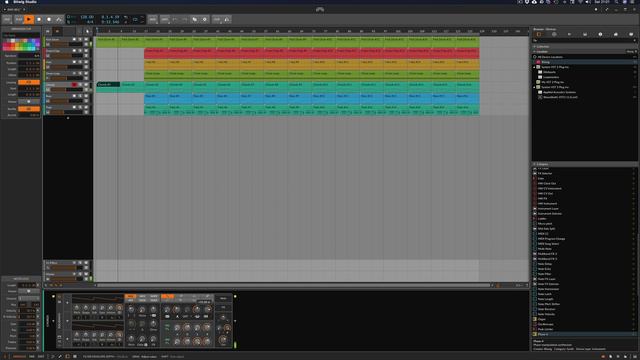
Task: Select the dark Chords #1 clip
Action: (108, 84)
